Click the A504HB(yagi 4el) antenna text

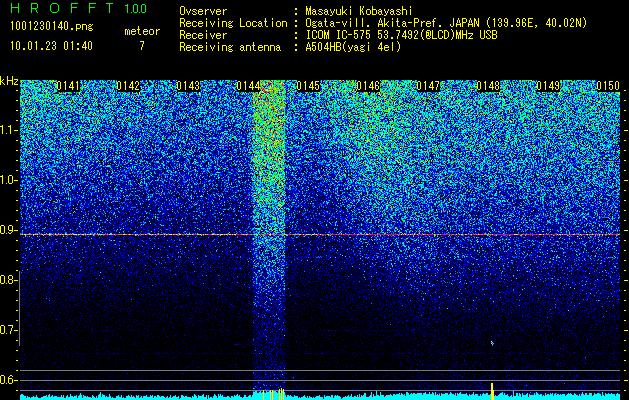tap(353, 47)
